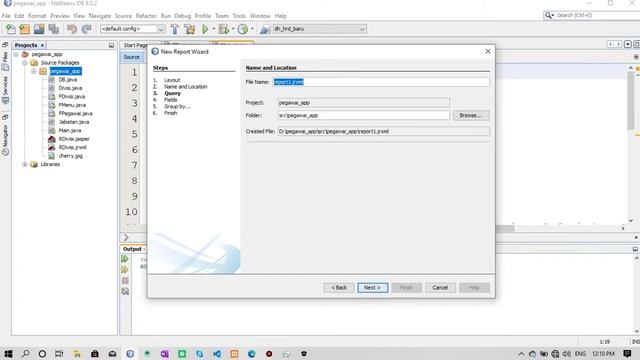Click the taskbar Search magnifier icon

(25, 354)
